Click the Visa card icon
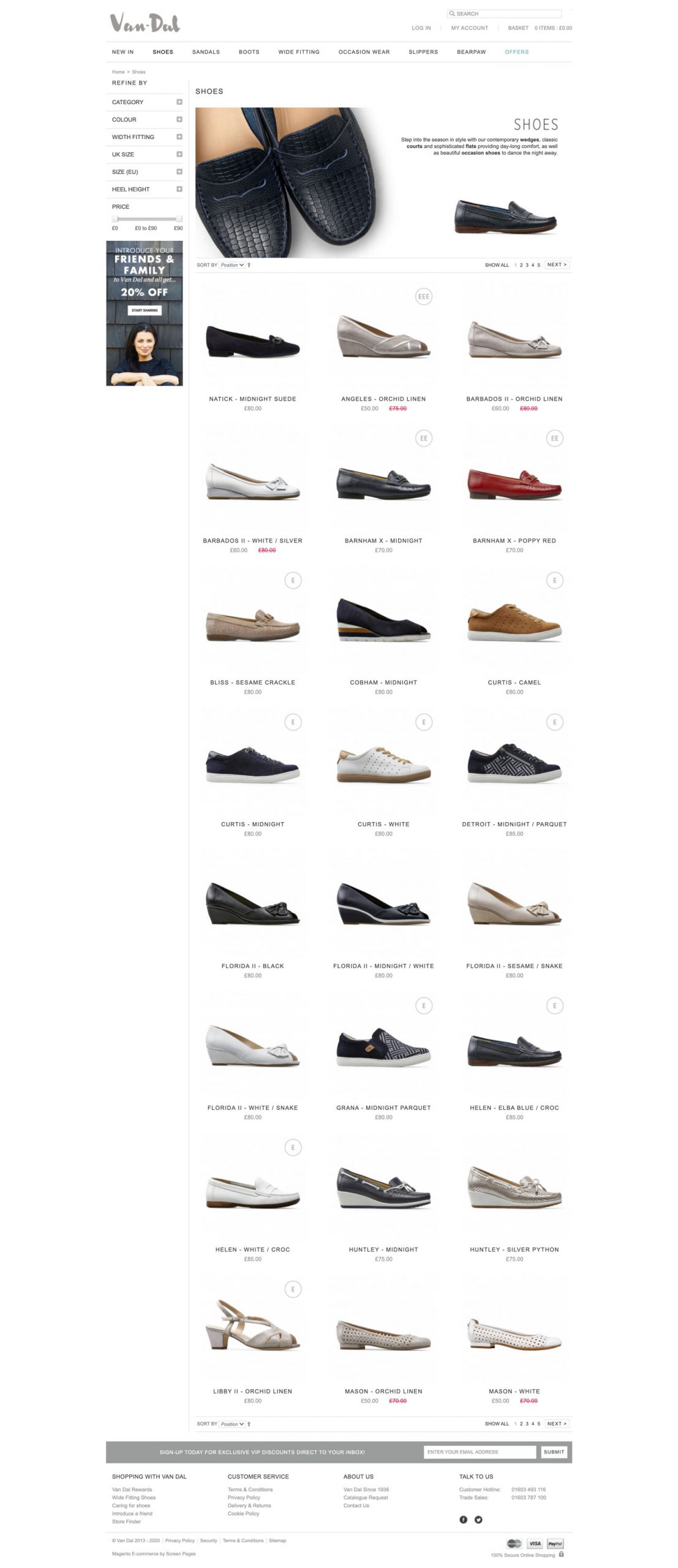Image resolution: width=678 pixels, height=1568 pixels. coord(535,1543)
